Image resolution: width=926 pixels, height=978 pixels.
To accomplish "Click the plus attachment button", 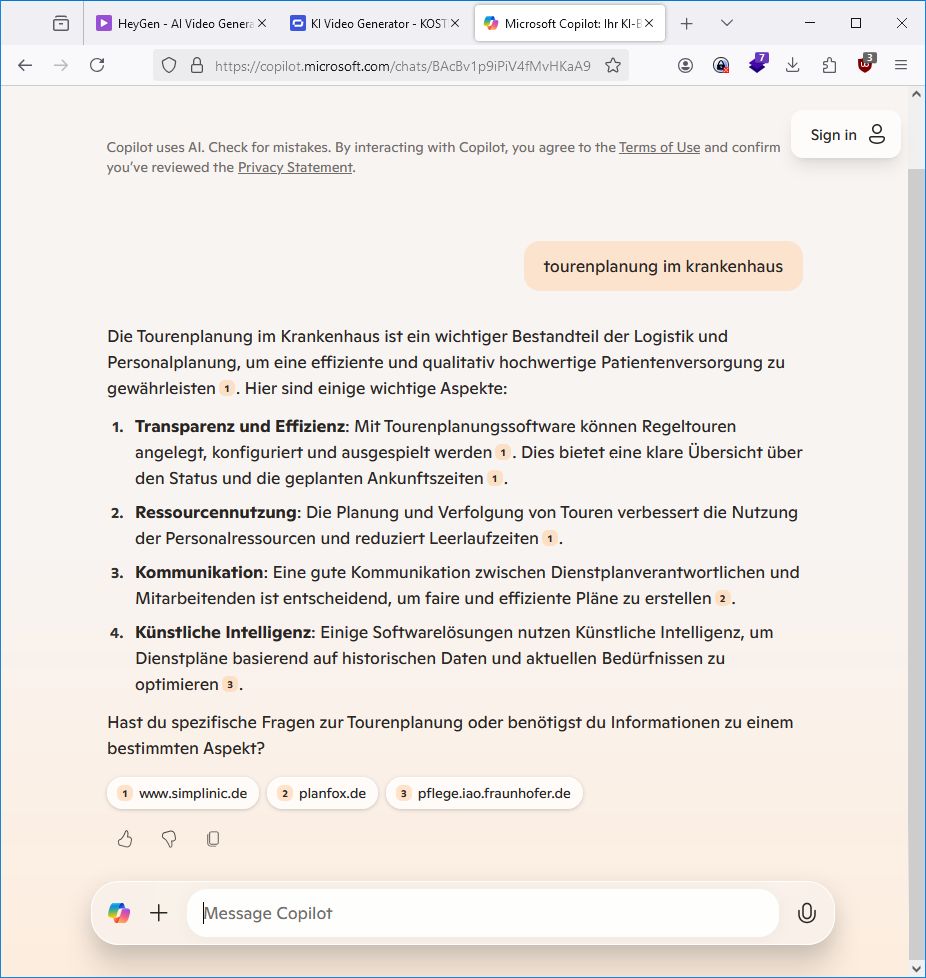I will click(x=159, y=913).
